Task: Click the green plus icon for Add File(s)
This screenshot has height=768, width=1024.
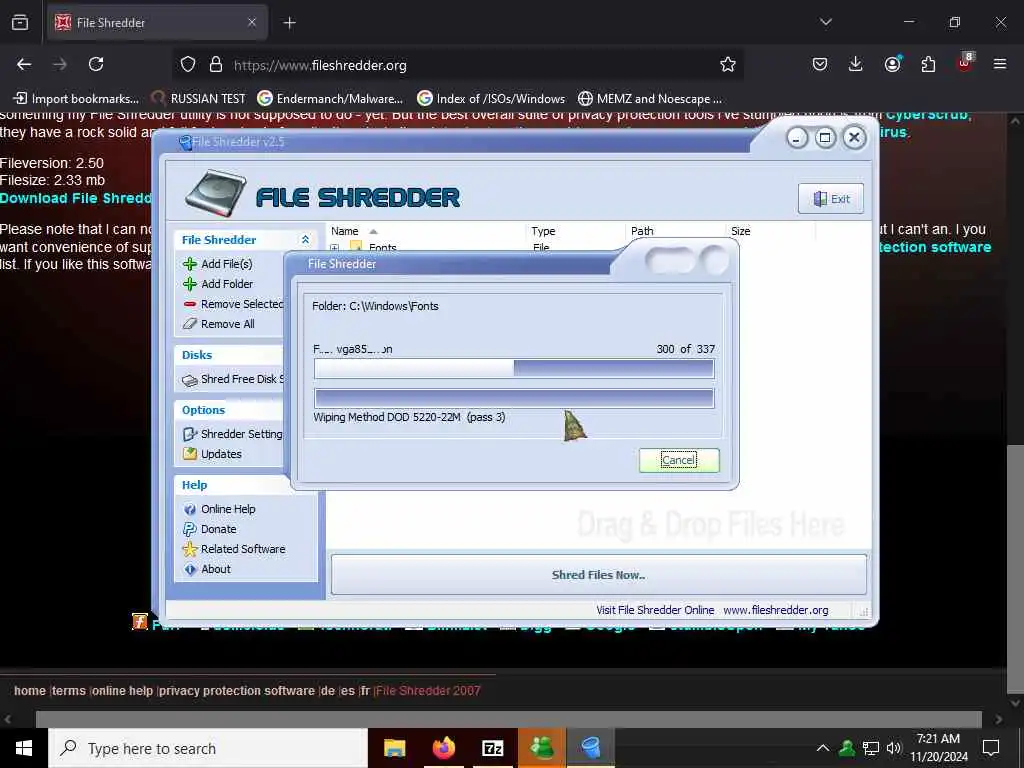Action: tap(190, 264)
